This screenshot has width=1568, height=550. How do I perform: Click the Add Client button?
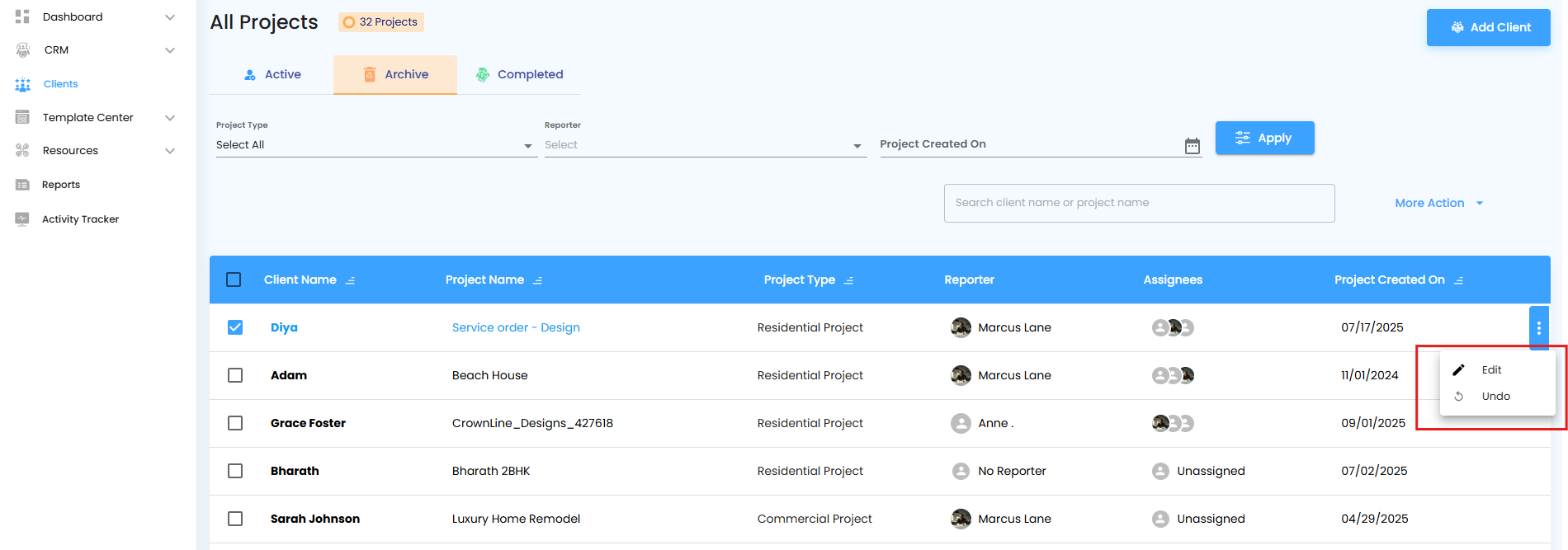(x=1488, y=27)
